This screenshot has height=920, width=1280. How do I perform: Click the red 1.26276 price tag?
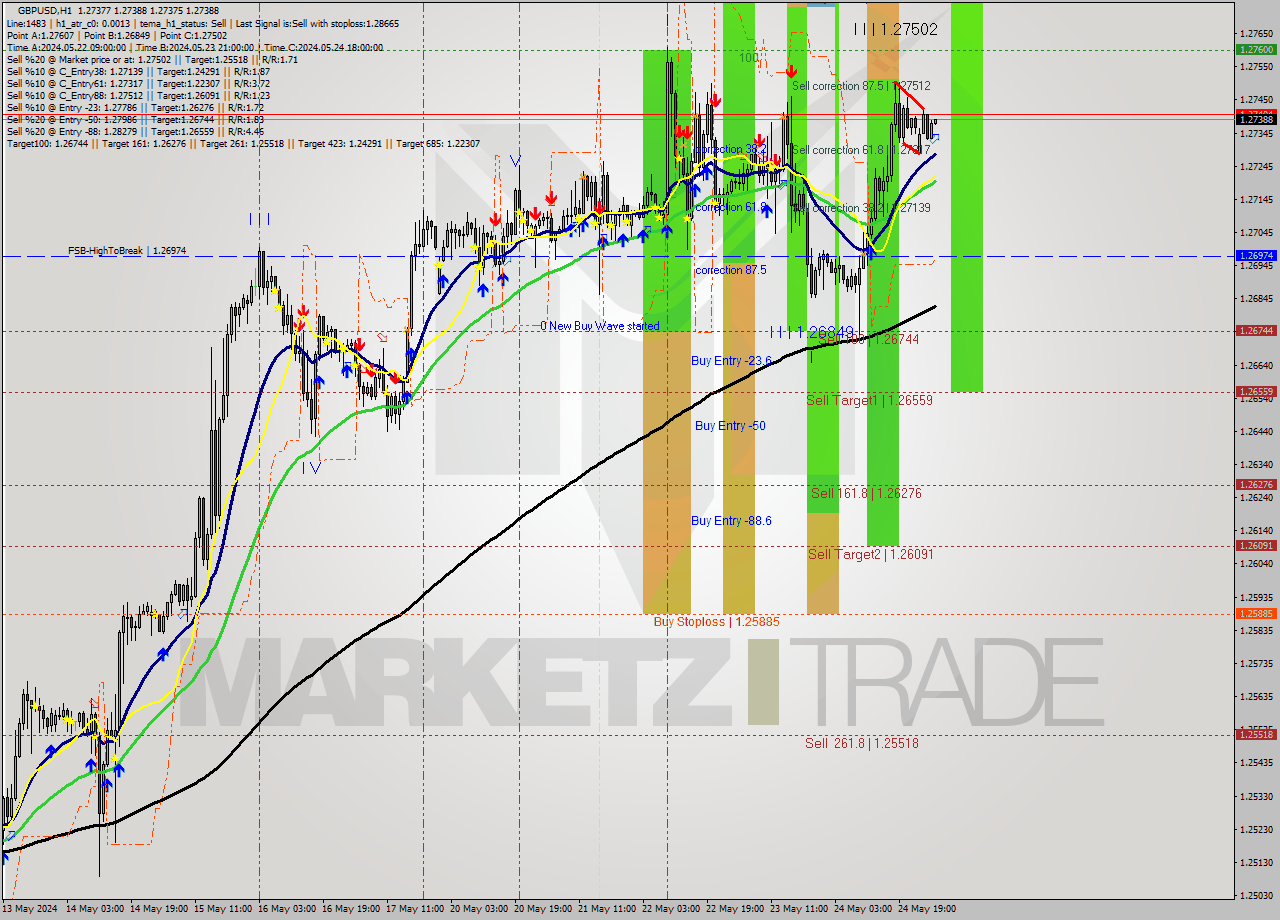point(1256,485)
